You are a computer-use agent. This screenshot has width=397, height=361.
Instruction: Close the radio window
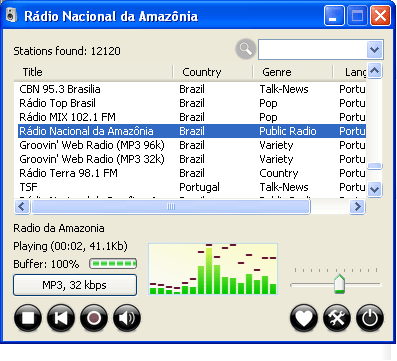(380, 16)
